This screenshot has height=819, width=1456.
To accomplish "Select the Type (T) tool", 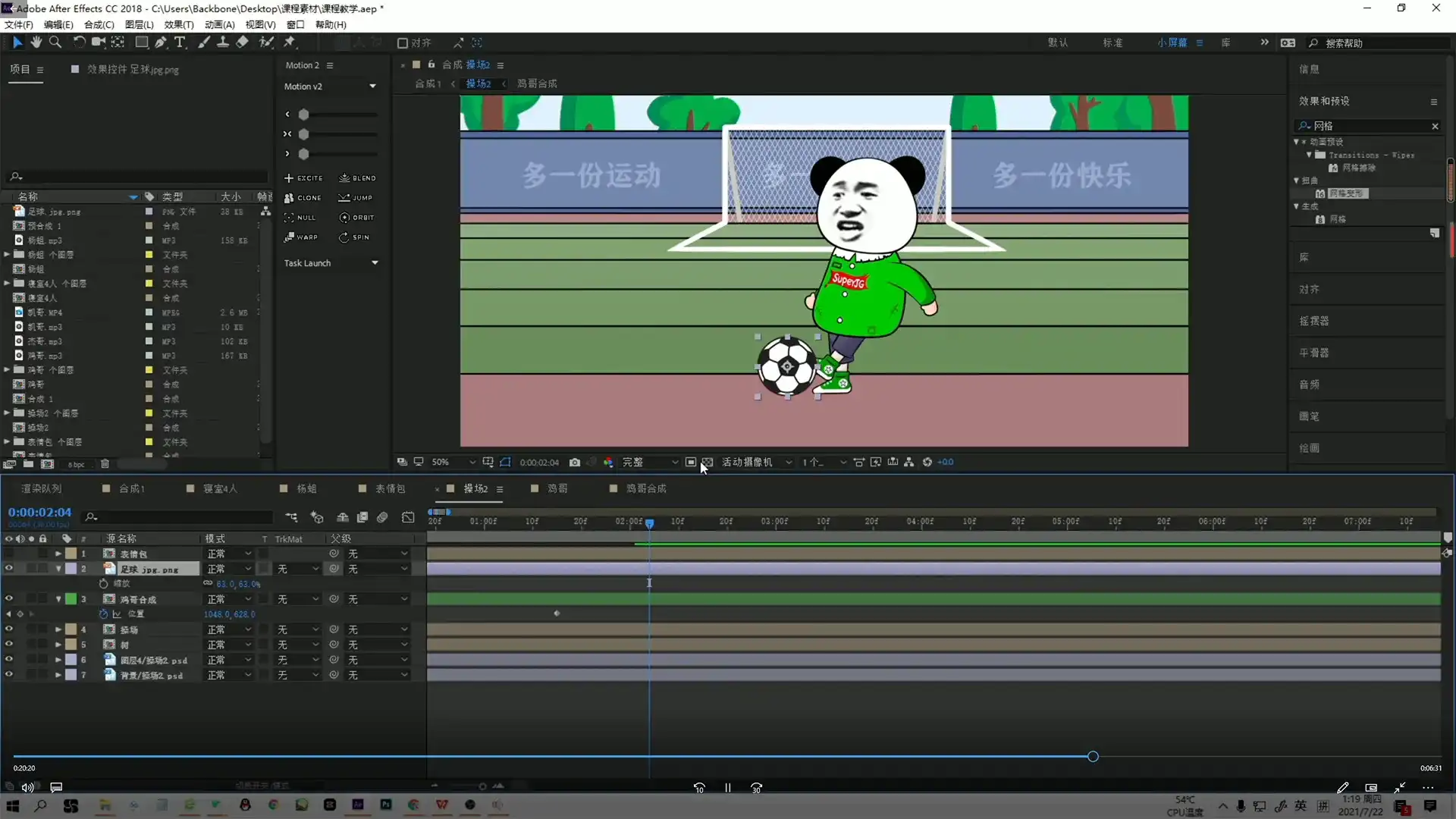I will pos(180,42).
